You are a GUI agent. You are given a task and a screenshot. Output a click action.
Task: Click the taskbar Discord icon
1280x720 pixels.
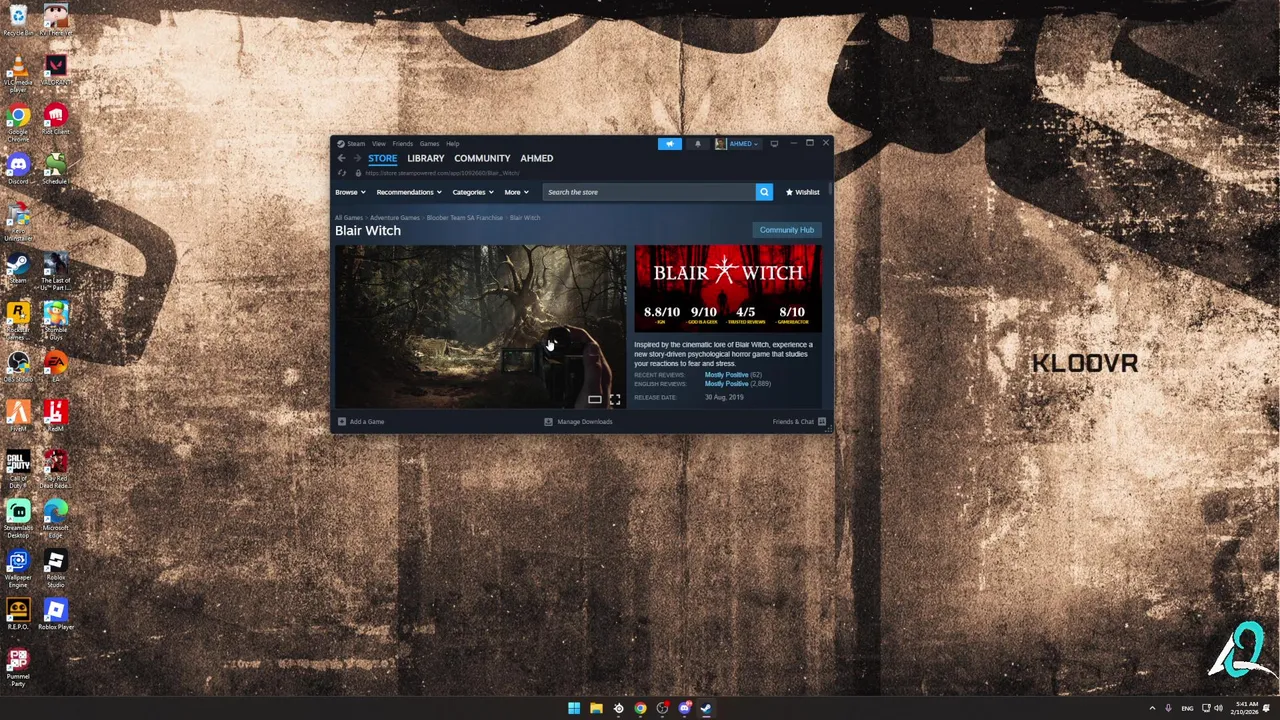click(684, 708)
